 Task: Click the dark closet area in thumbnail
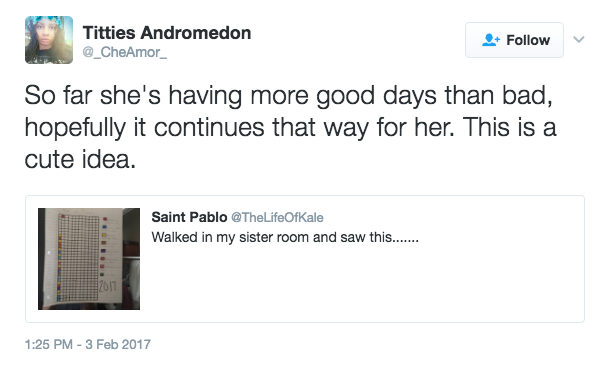[x=131, y=258]
